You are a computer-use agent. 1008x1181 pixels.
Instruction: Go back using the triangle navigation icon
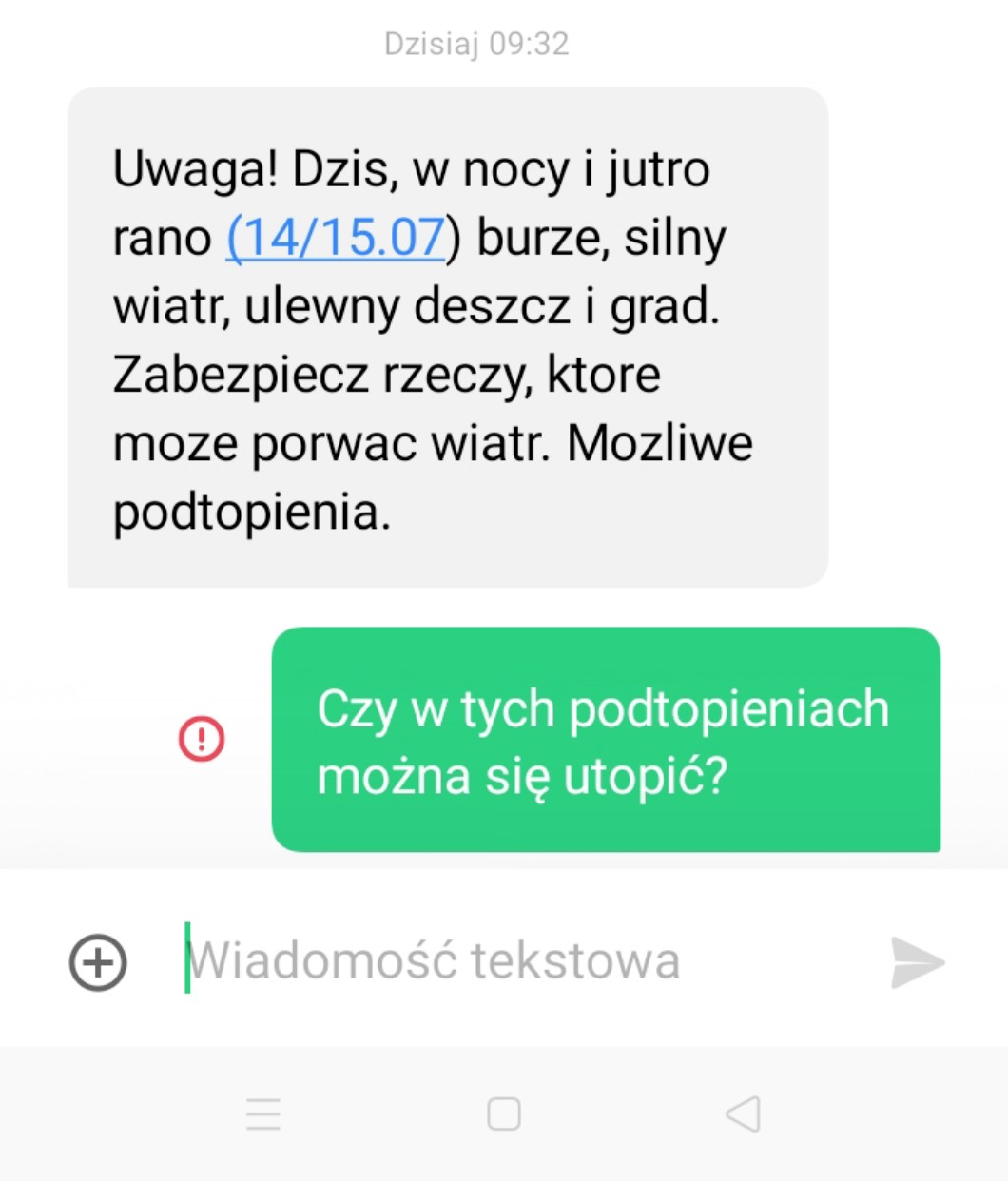click(744, 1113)
